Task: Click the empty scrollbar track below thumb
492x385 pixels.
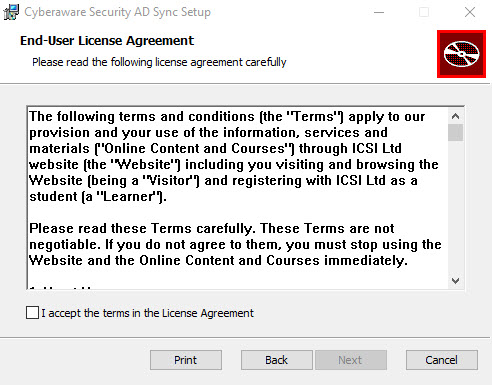Action: pyautogui.click(x=456, y=207)
